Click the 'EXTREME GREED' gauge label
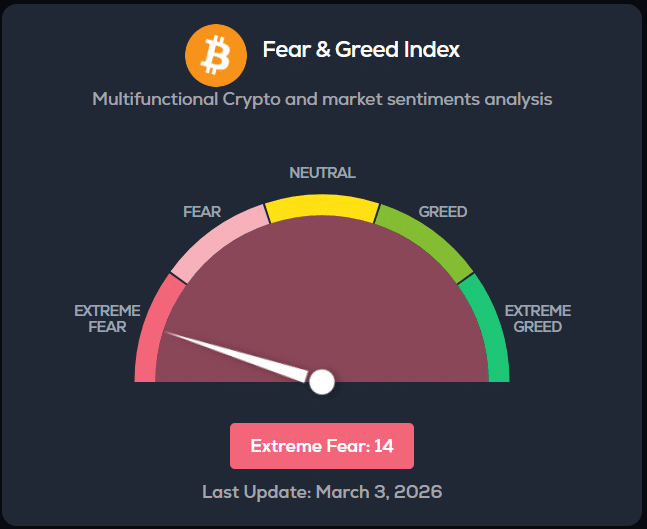This screenshot has width=647, height=529. click(x=538, y=318)
